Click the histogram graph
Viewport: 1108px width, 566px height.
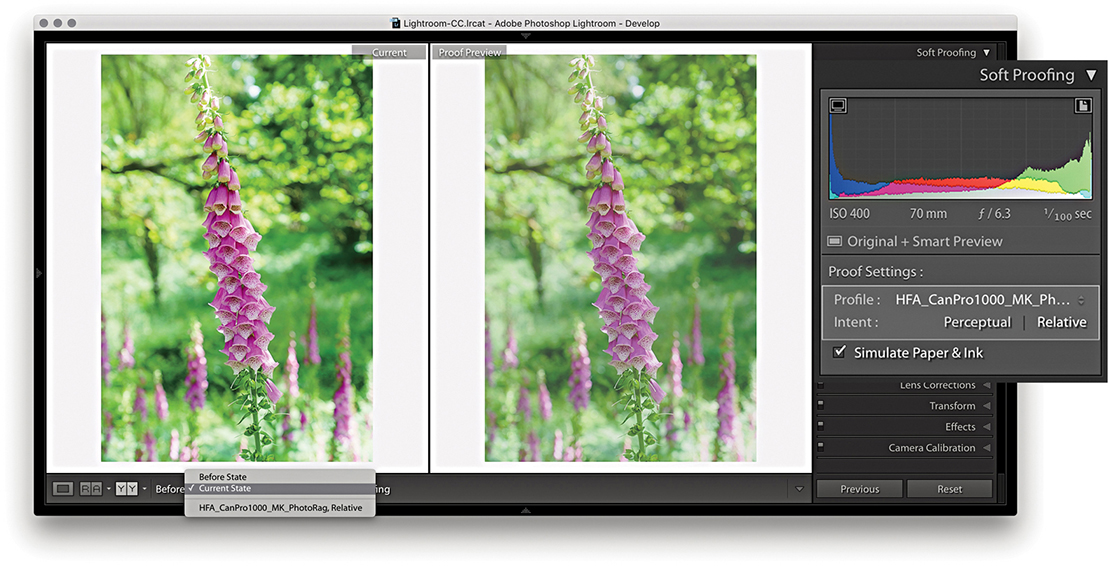[x=960, y=148]
